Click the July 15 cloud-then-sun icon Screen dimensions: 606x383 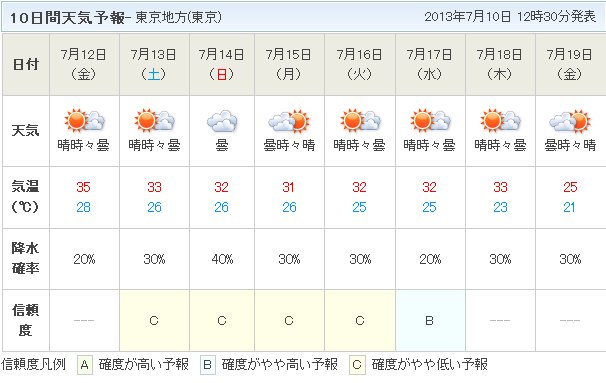click(x=289, y=121)
